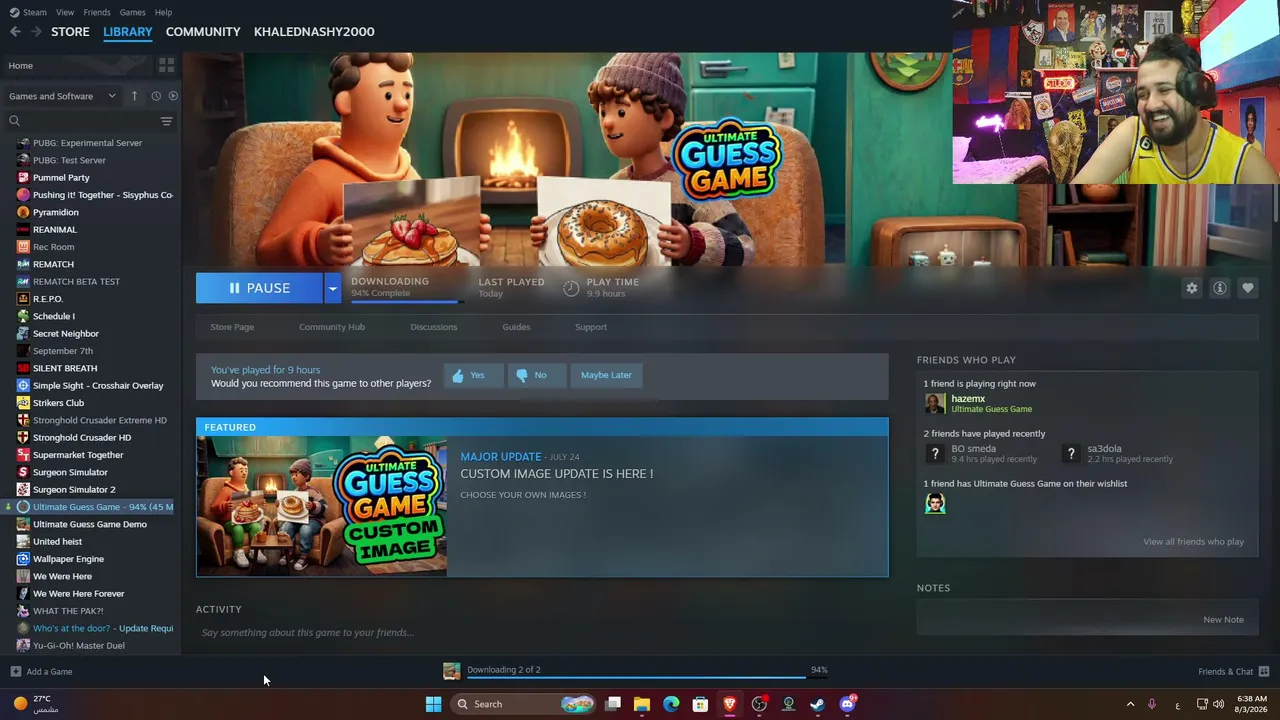The image size is (1280, 720).
Task: Open the Help menu
Action: click(x=163, y=12)
